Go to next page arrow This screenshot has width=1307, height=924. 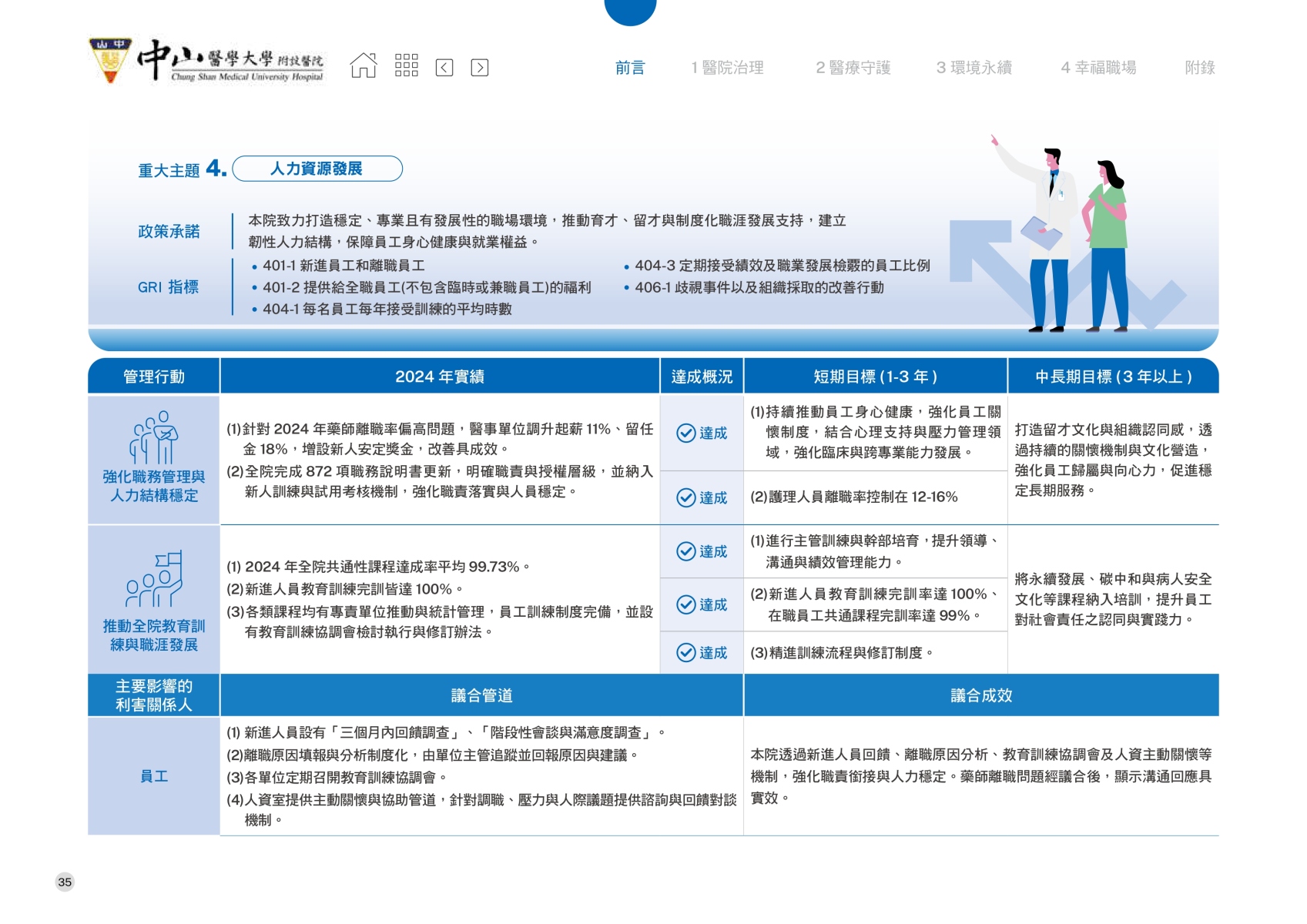click(480, 68)
